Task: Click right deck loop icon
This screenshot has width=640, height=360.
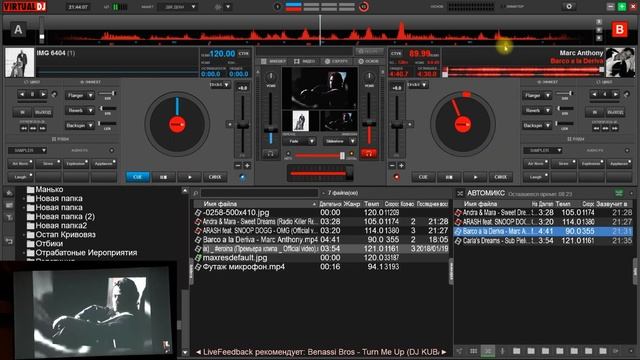Action: (x=627, y=94)
